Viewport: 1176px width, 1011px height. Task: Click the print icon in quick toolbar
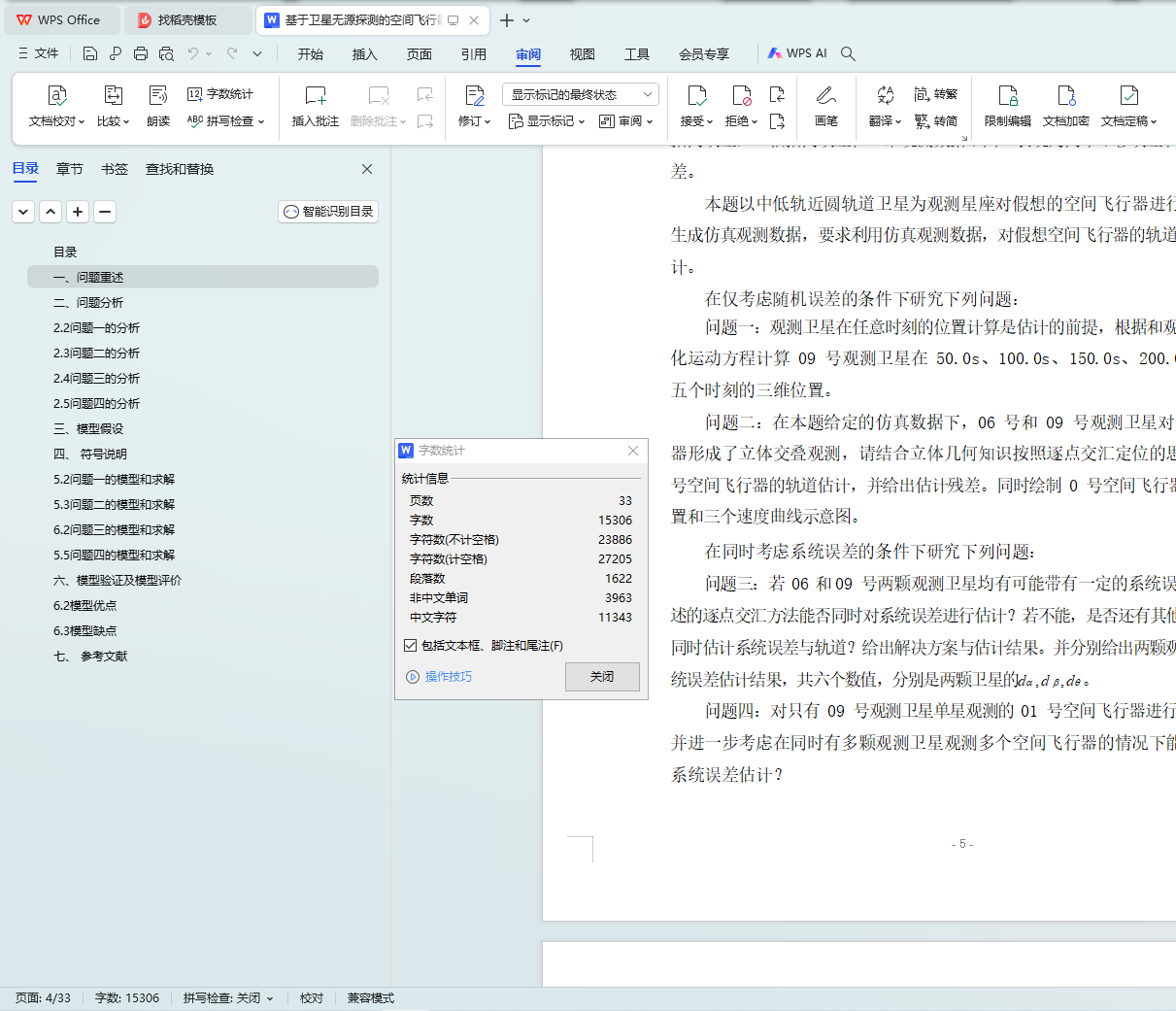coord(141,53)
